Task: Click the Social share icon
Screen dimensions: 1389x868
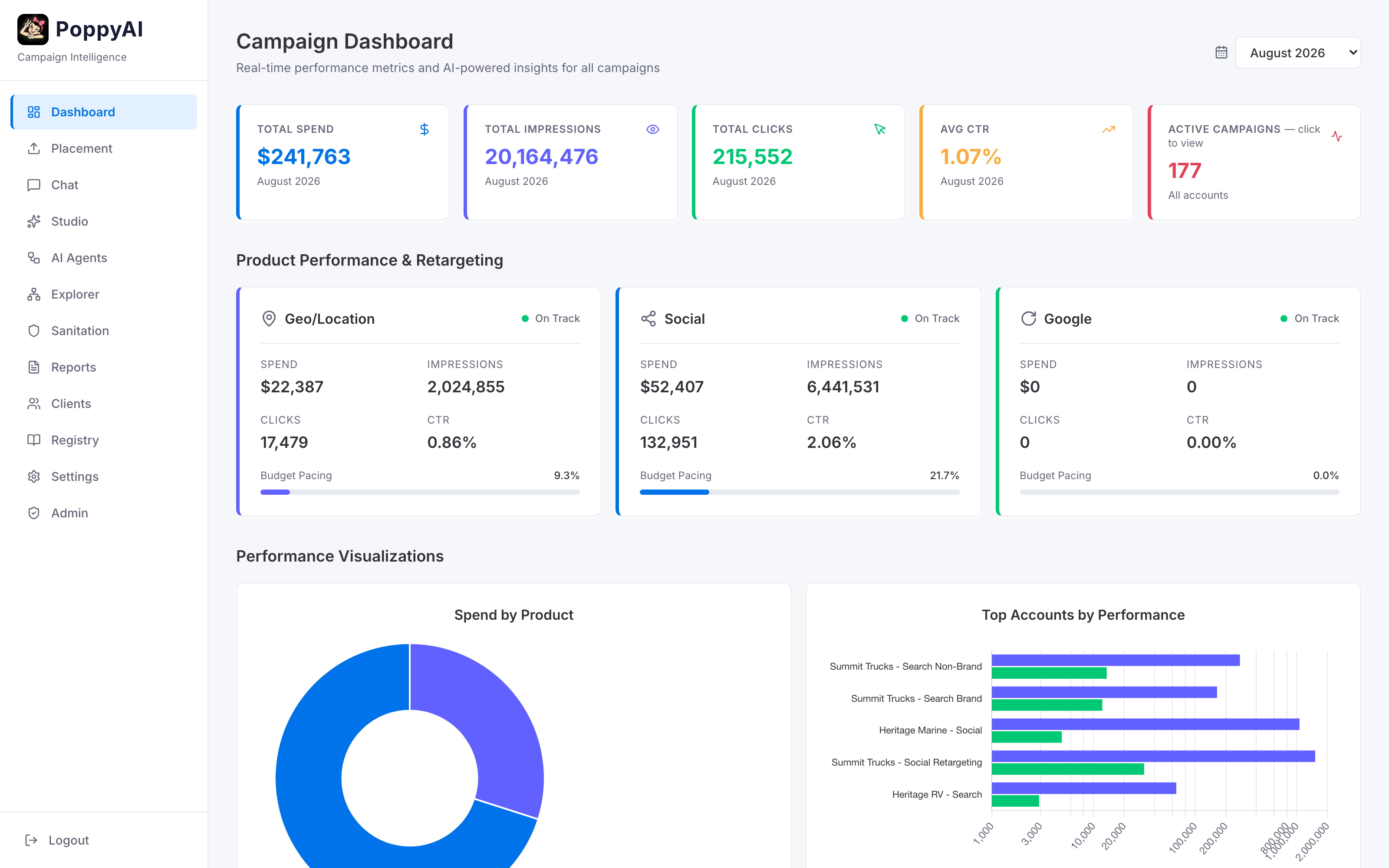Action: 648,319
